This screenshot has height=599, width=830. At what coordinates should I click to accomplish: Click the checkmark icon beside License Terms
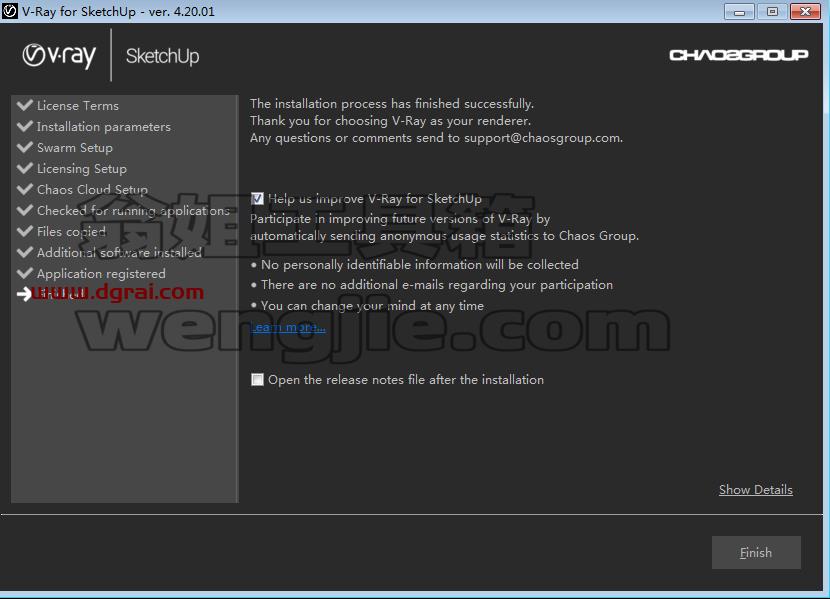point(25,105)
